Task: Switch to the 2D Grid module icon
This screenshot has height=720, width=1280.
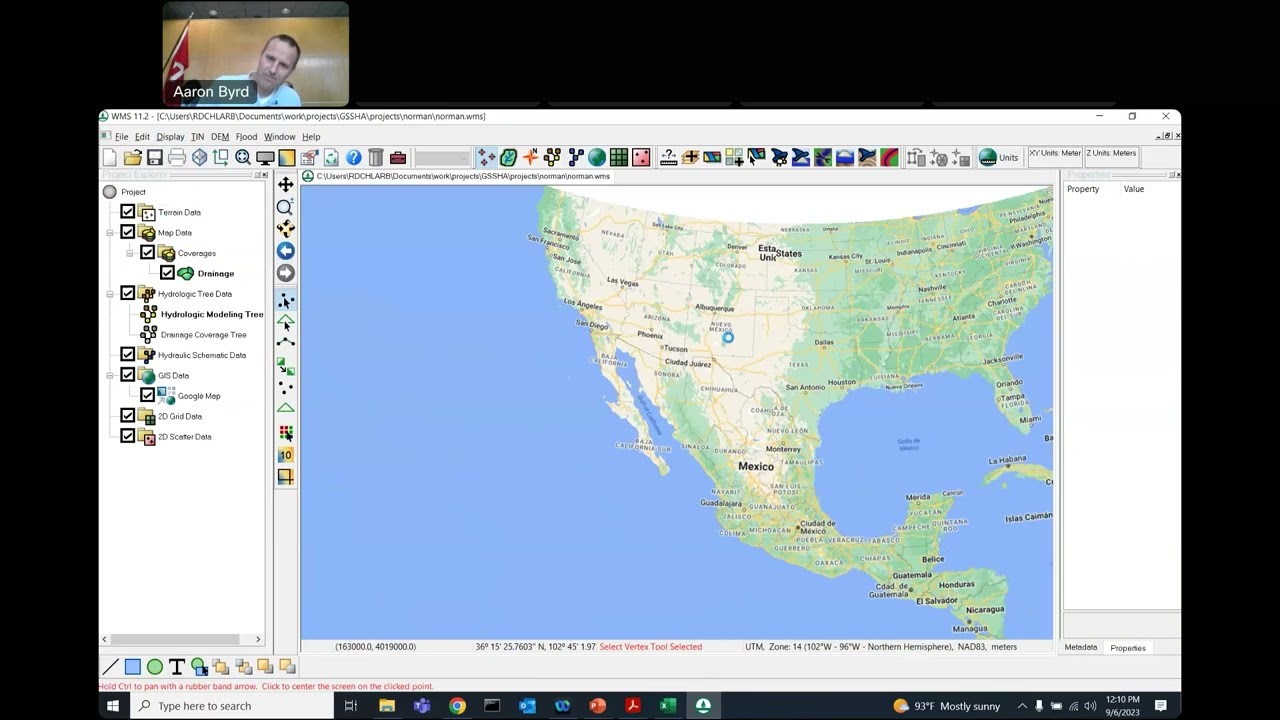Action: (x=619, y=157)
